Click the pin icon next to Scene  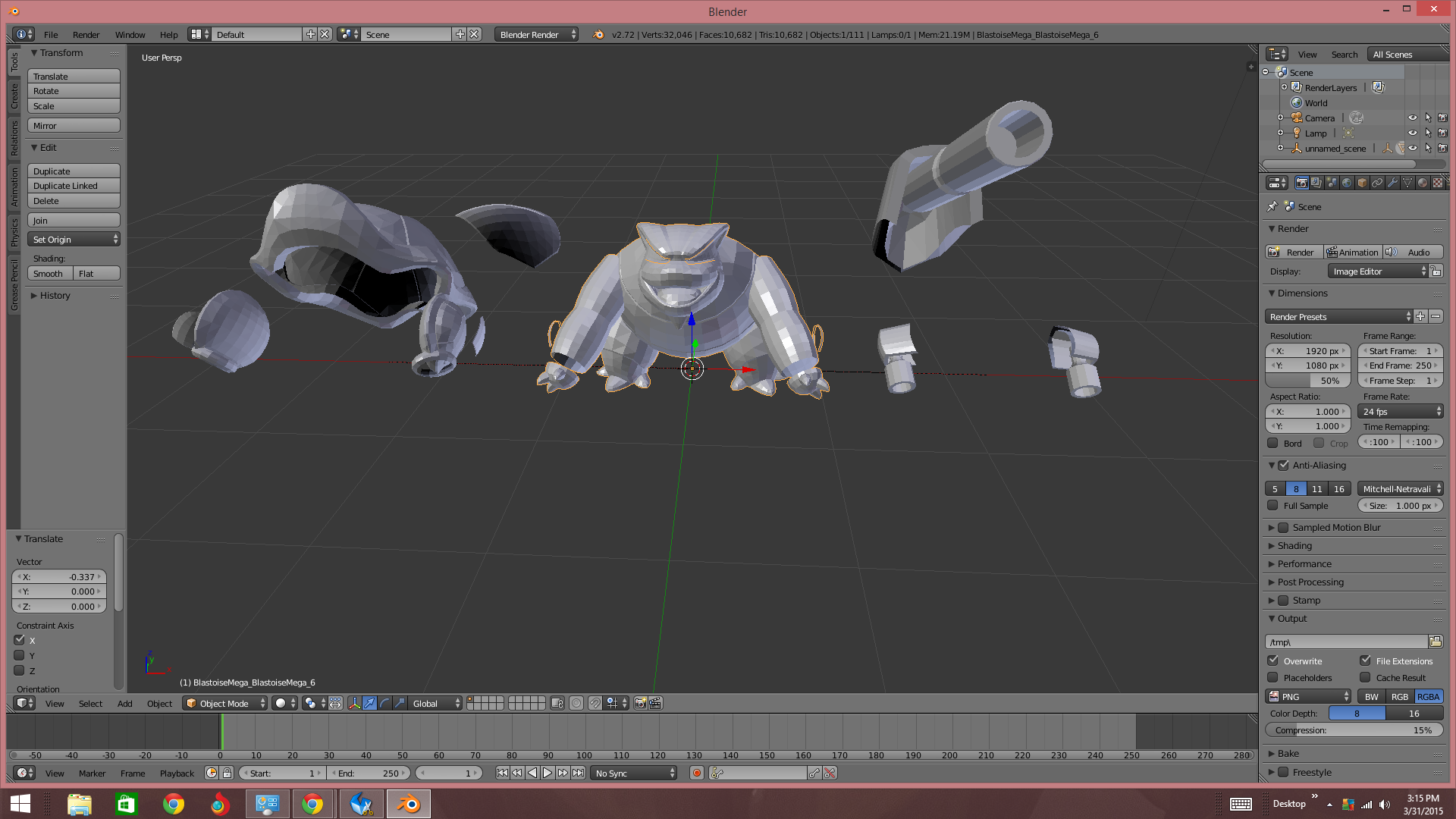click(x=1272, y=206)
